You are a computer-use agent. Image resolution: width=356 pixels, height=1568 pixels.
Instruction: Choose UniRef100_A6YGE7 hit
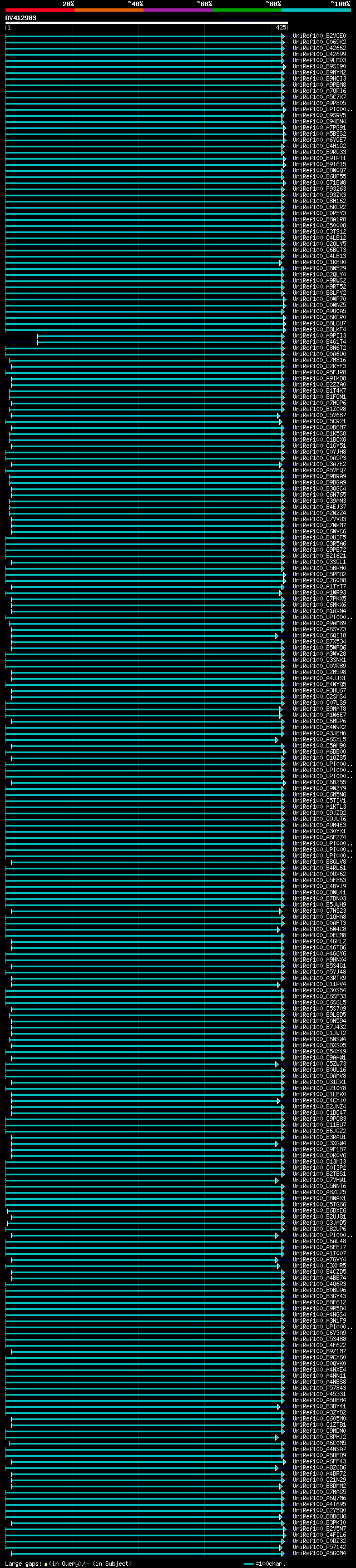click(x=319, y=140)
